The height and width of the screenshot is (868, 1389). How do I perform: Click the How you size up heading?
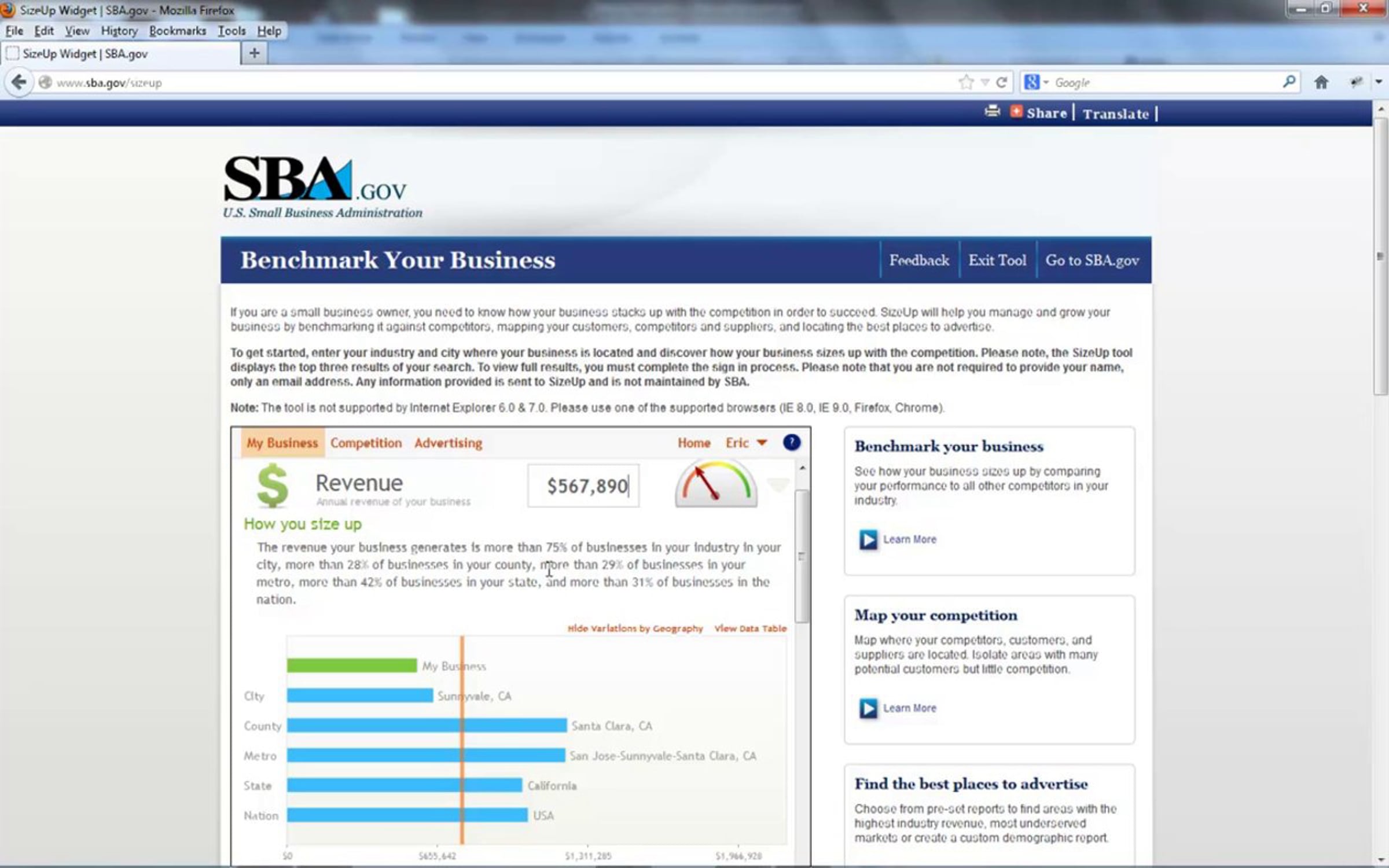coord(303,524)
